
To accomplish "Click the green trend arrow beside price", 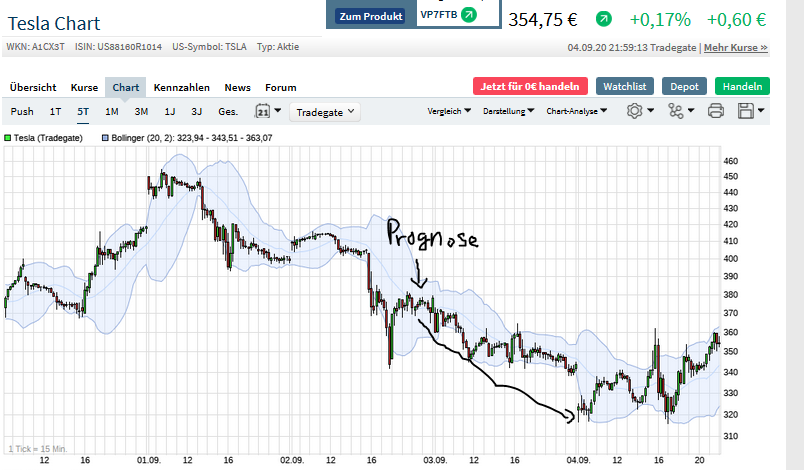I will 604,19.
